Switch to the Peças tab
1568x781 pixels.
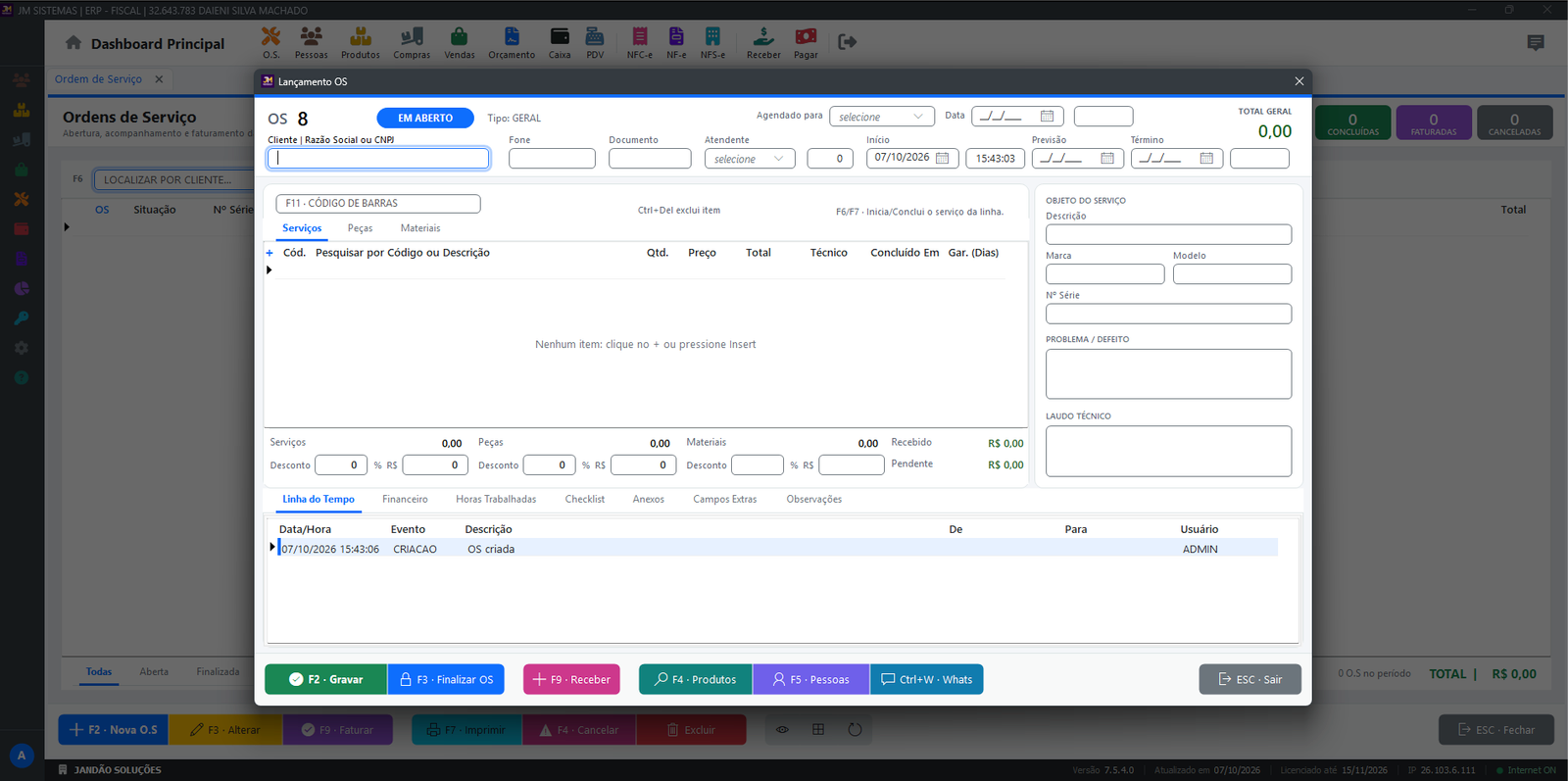click(x=360, y=228)
